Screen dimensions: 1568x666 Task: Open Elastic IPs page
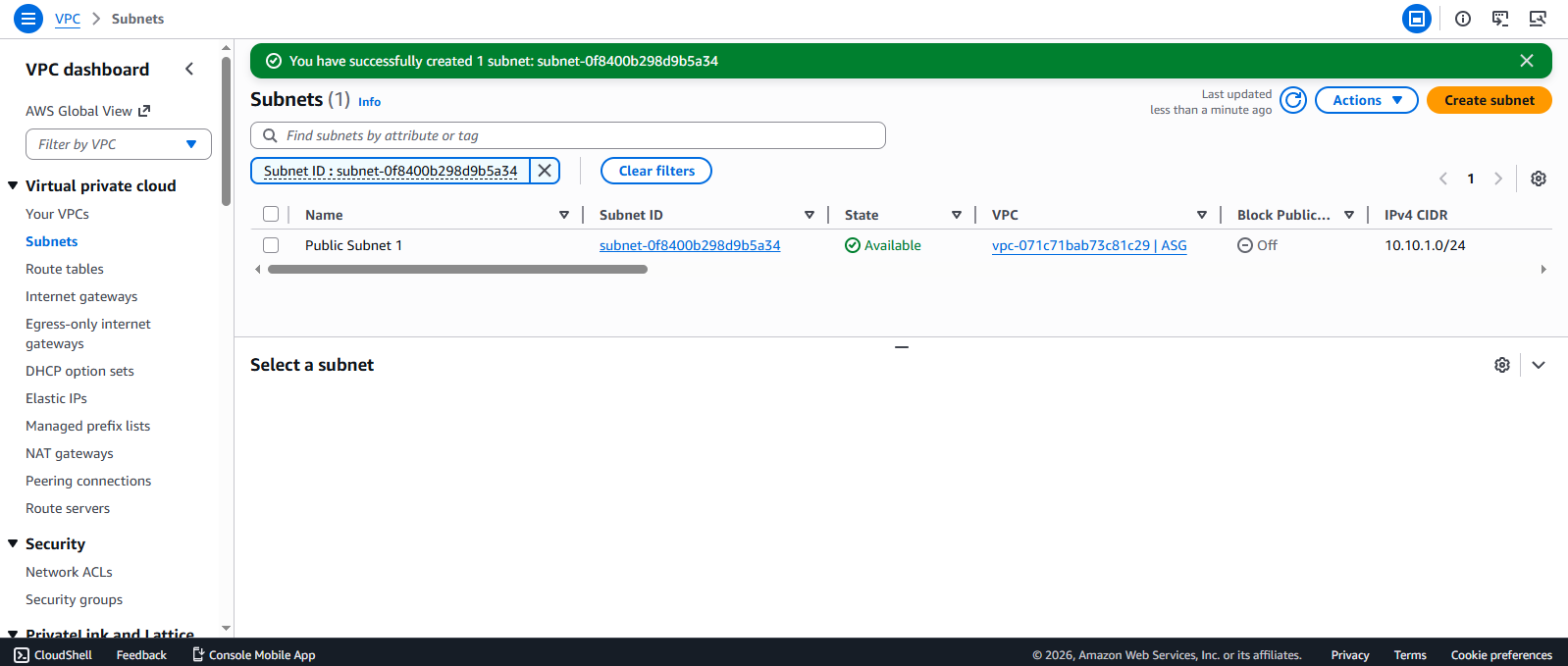[x=56, y=398]
